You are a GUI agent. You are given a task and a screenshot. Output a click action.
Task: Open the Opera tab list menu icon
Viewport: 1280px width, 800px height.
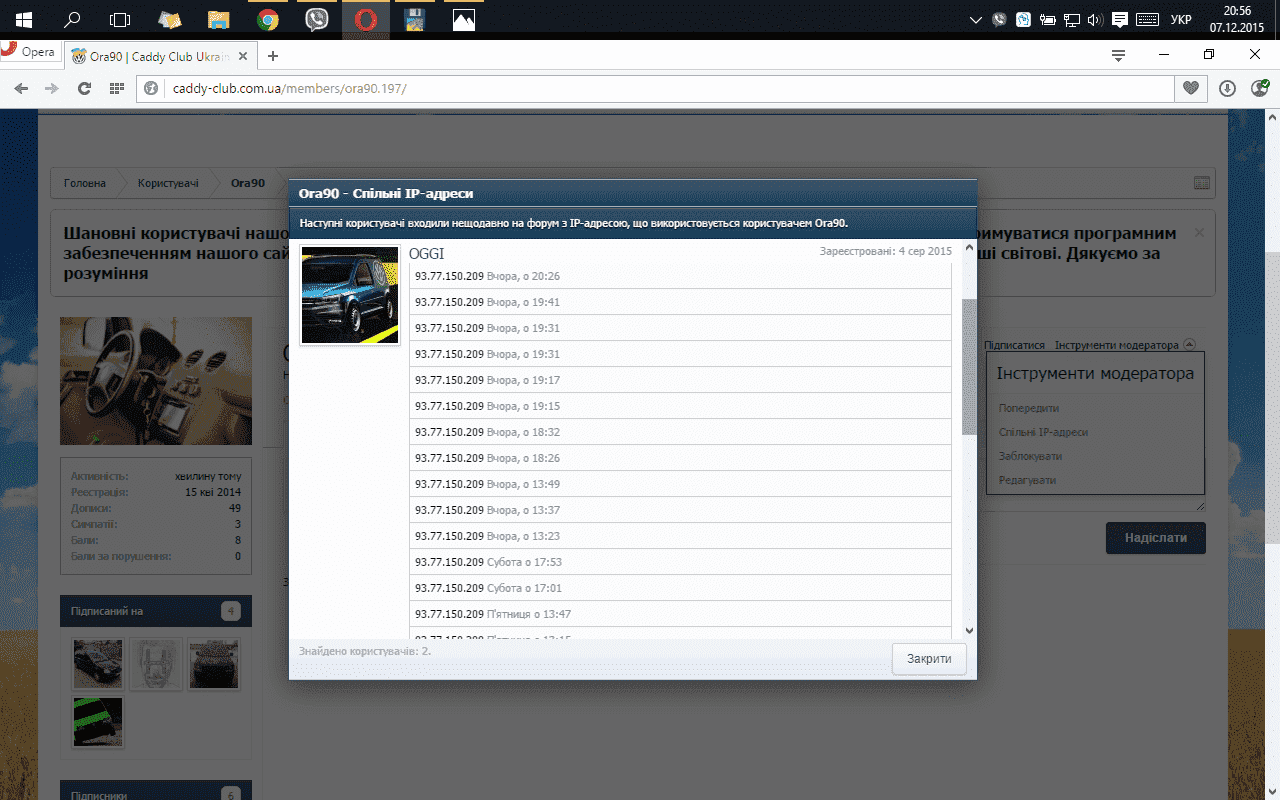click(x=1118, y=55)
